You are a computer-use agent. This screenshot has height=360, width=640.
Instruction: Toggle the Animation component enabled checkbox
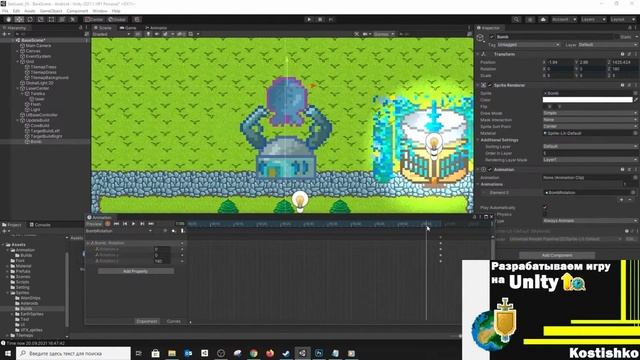coord(490,169)
